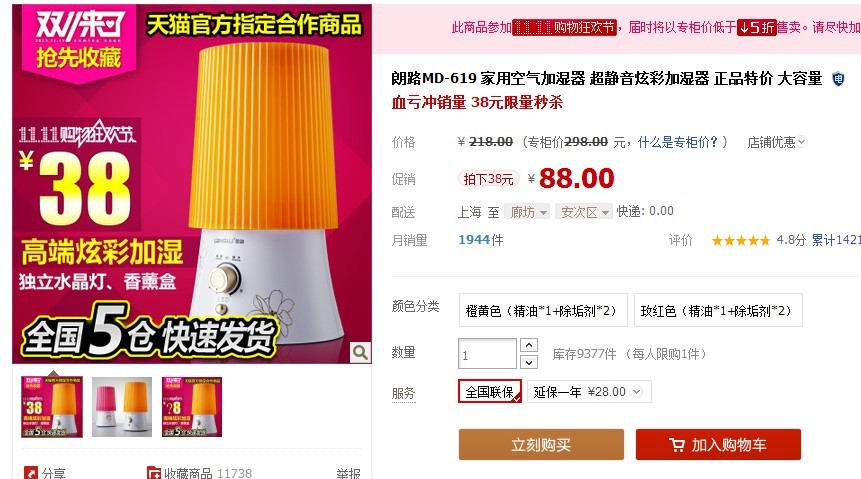This screenshot has height=479, width=861.
Task: Click the 举报 report link
Action: tap(348, 473)
